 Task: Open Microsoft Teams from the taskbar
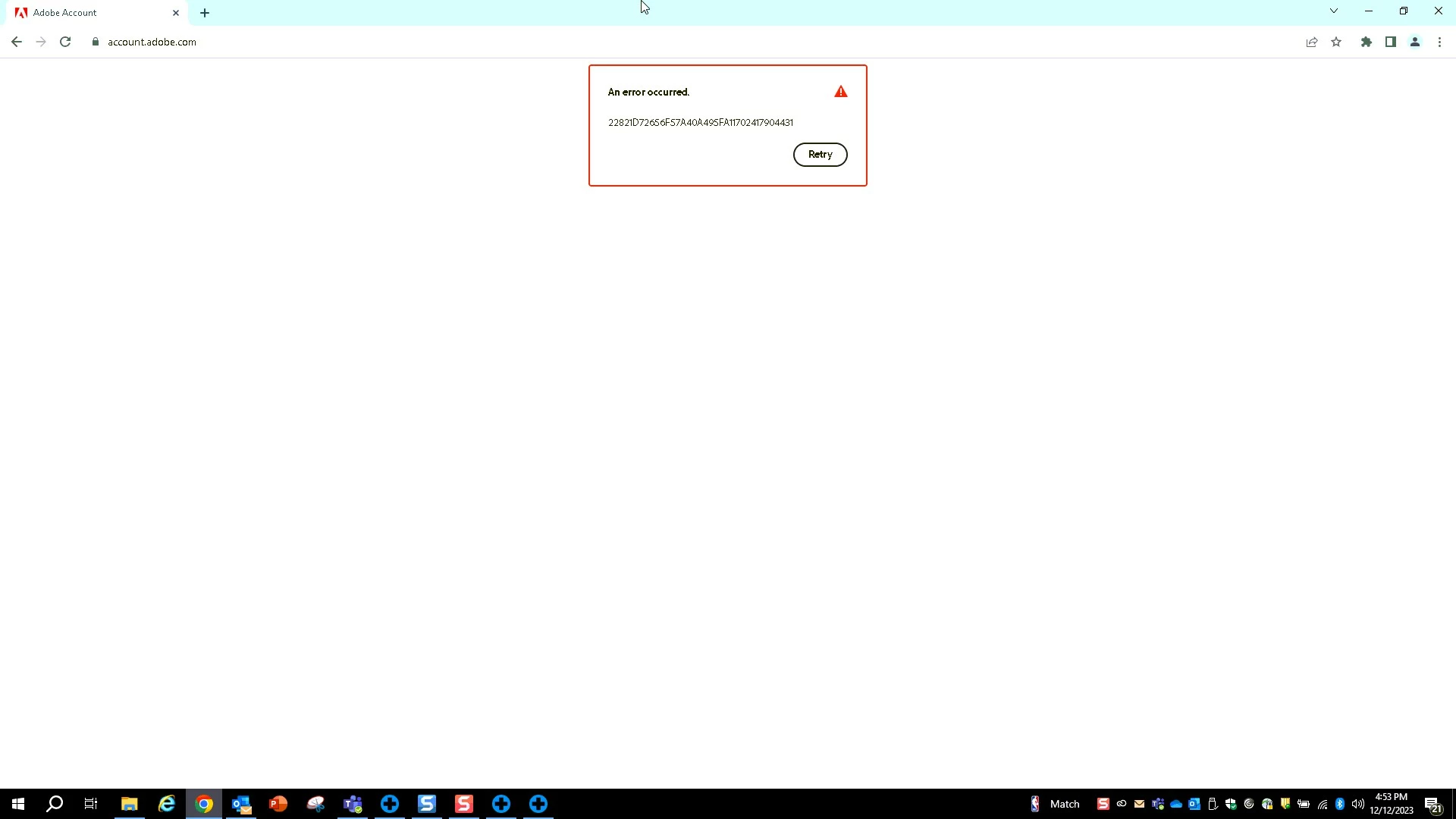pyautogui.click(x=353, y=804)
